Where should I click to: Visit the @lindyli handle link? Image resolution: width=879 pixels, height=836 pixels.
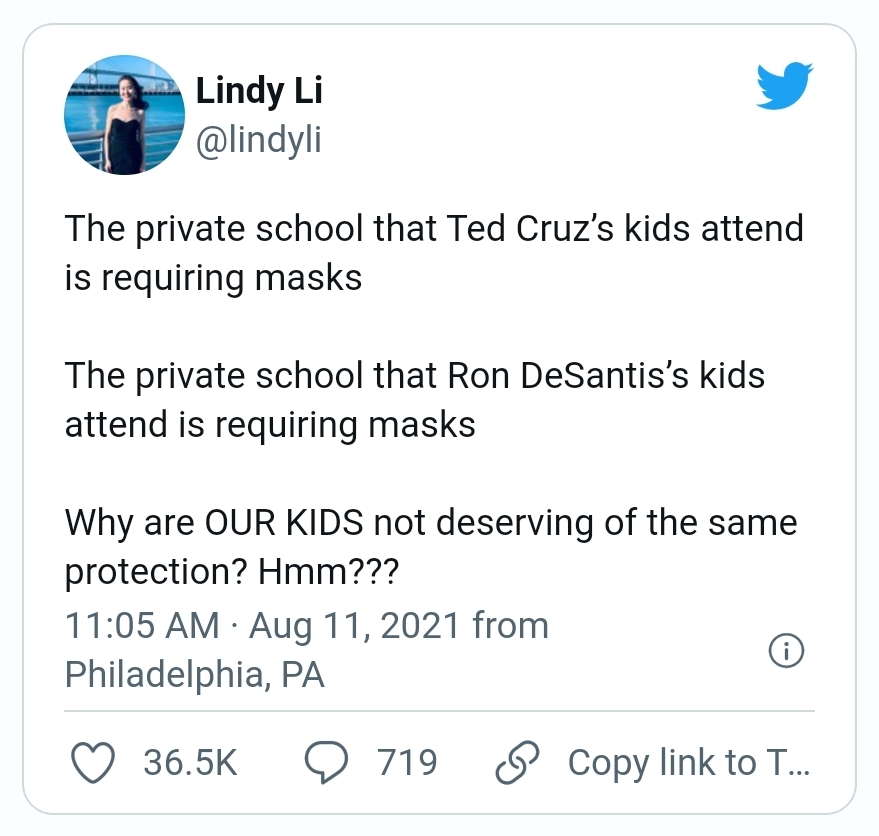(x=258, y=140)
